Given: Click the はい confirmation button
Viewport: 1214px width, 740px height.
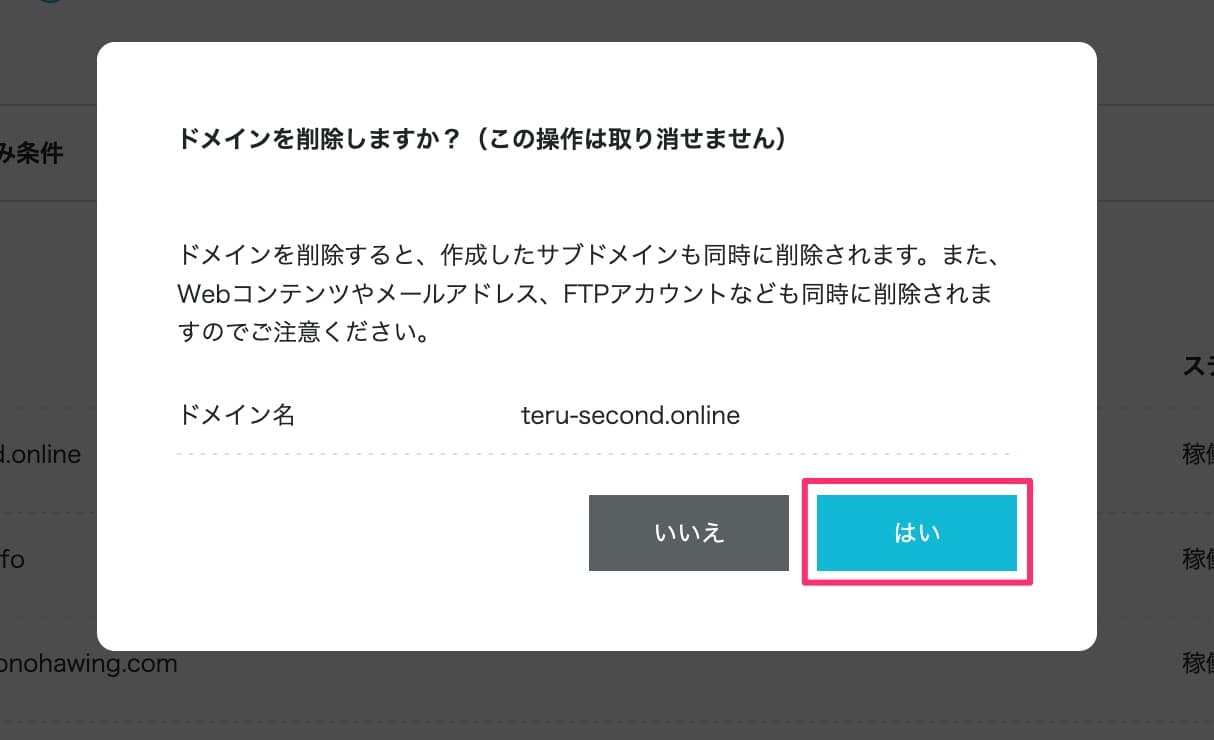Looking at the screenshot, I should click(x=916, y=532).
